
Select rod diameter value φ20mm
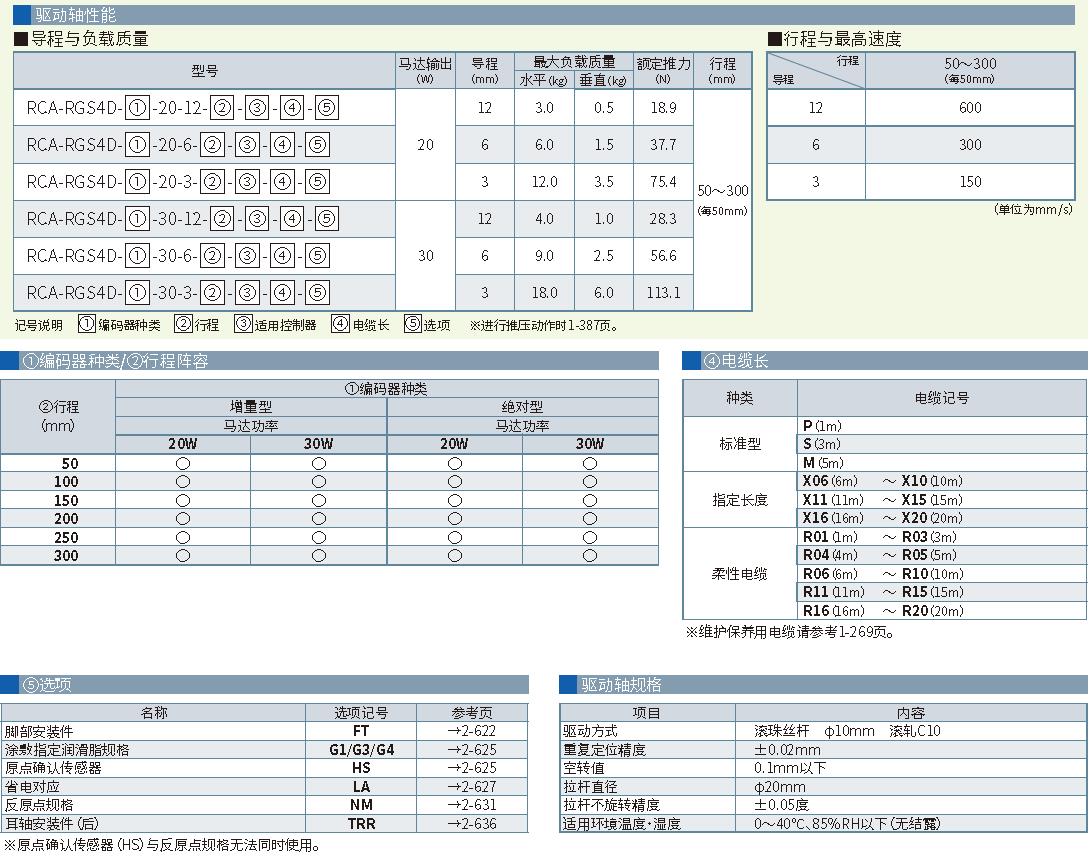coord(779,786)
